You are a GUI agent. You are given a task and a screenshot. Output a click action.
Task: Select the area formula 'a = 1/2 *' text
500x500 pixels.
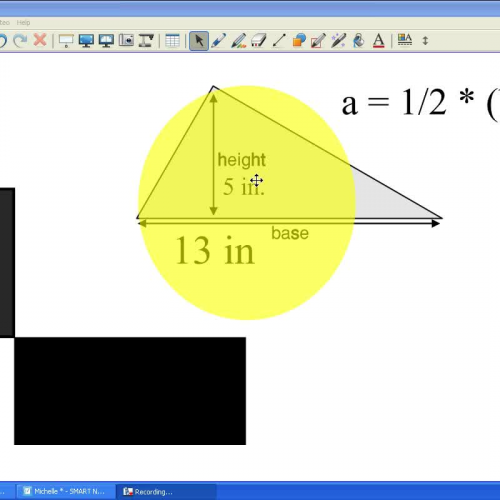point(408,102)
